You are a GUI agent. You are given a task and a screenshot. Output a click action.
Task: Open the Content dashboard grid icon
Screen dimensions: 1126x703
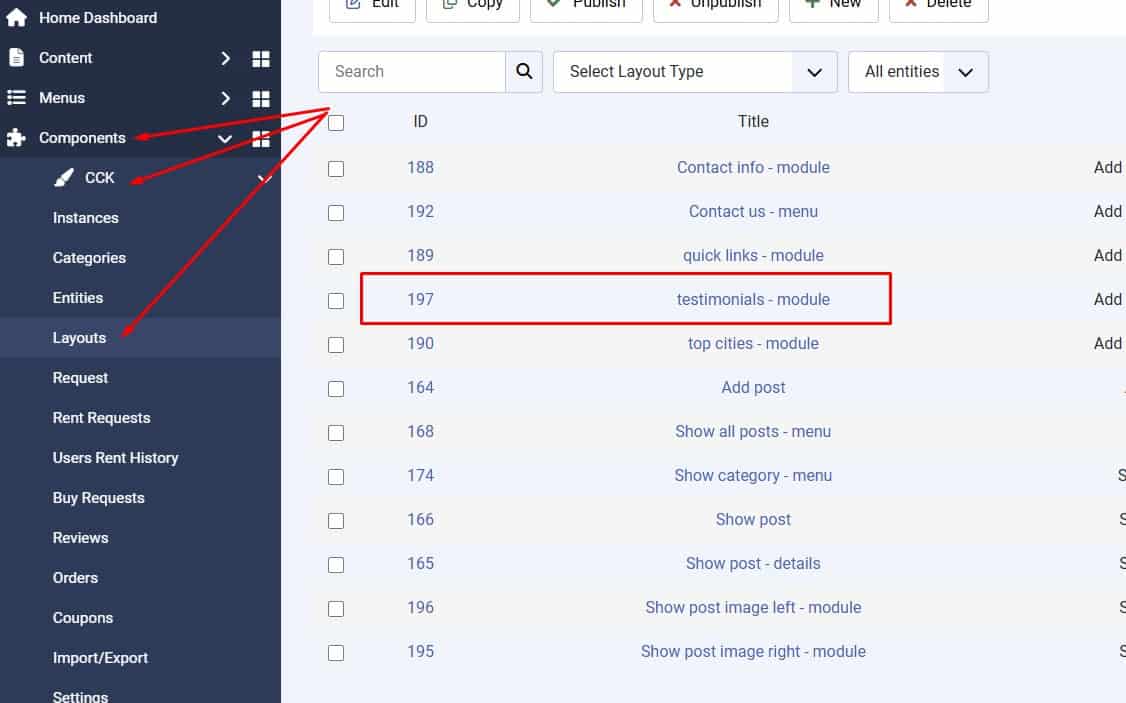point(261,59)
